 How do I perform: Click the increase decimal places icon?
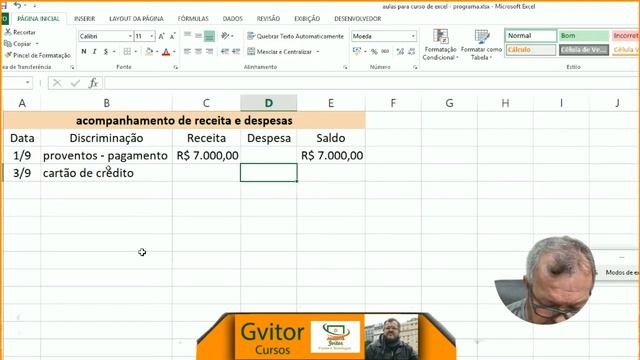[x=400, y=51]
